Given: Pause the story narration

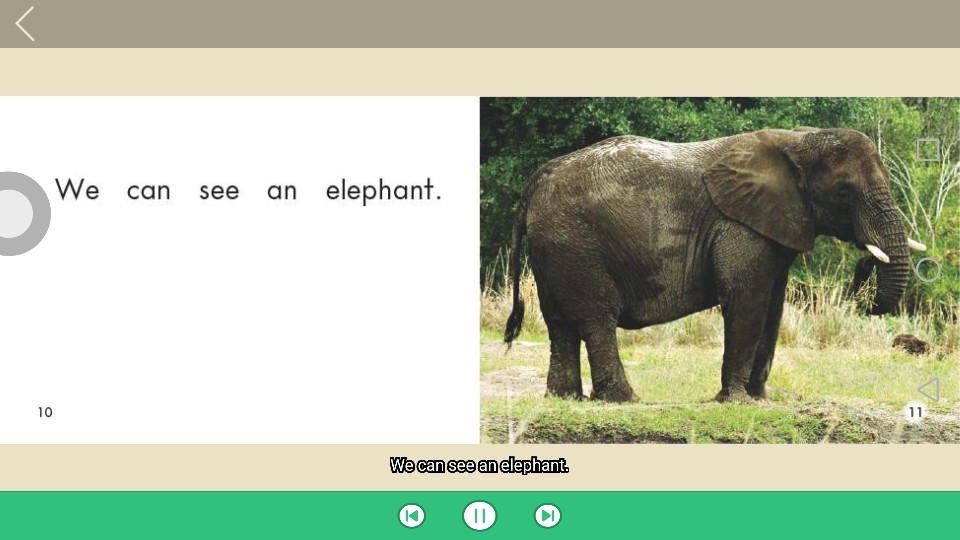Looking at the screenshot, I should pos(479,516).
